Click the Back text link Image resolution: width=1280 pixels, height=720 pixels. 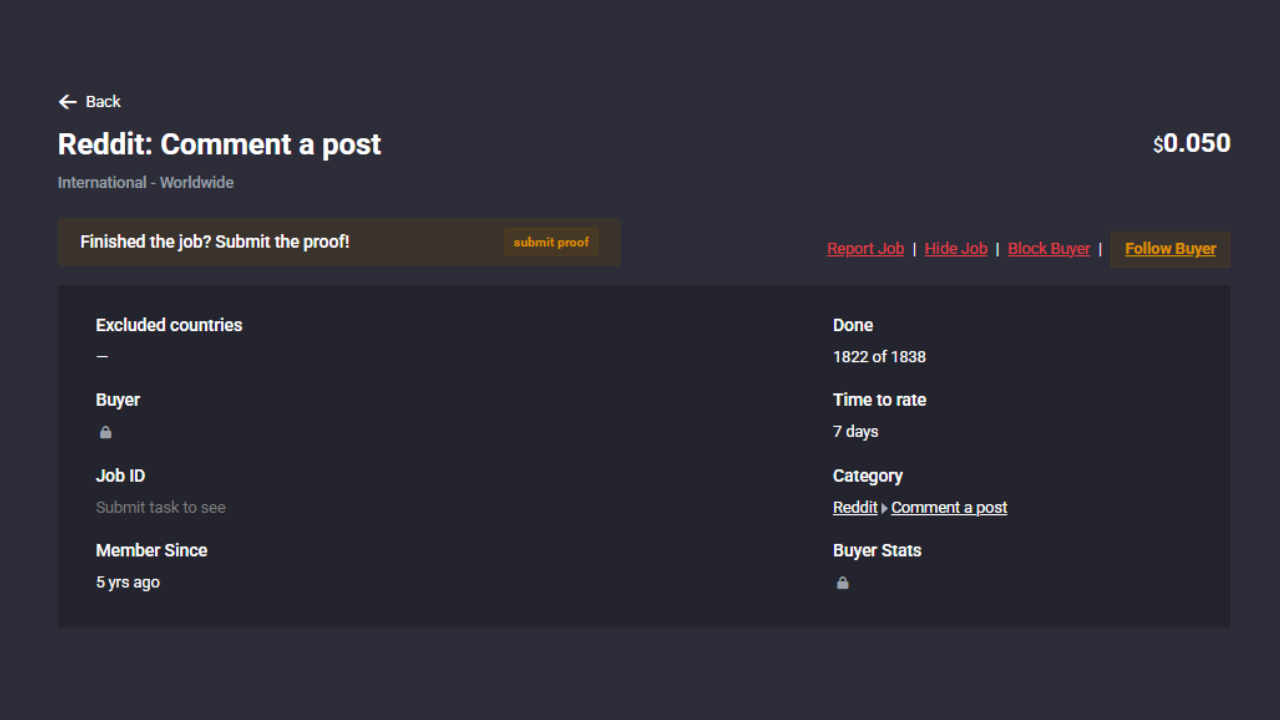(103, 102)
